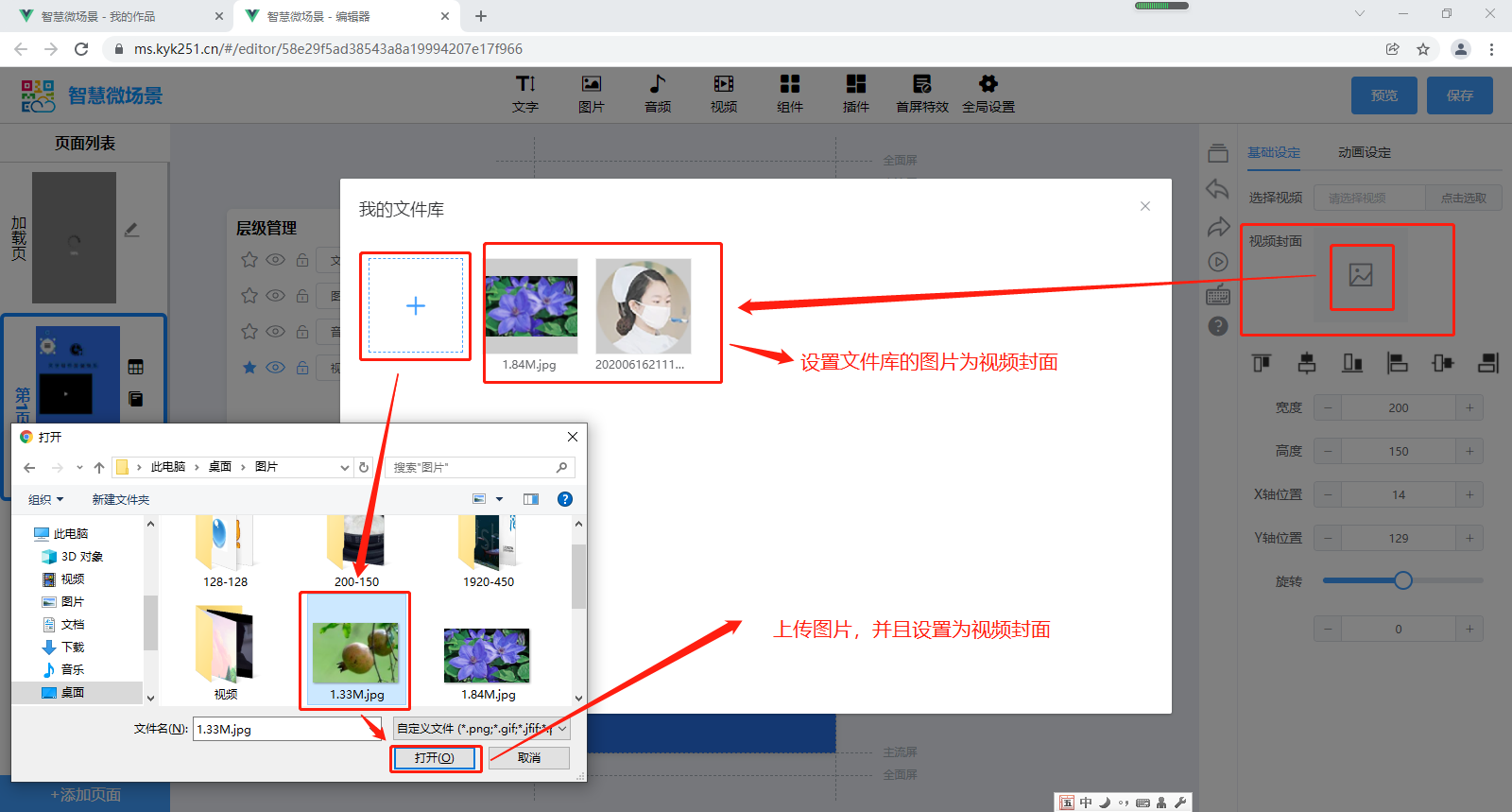The width and height of the screenshot is (1512, 812).
Task: Open the 音频 audio tool
Action: [x=658, y=94]
